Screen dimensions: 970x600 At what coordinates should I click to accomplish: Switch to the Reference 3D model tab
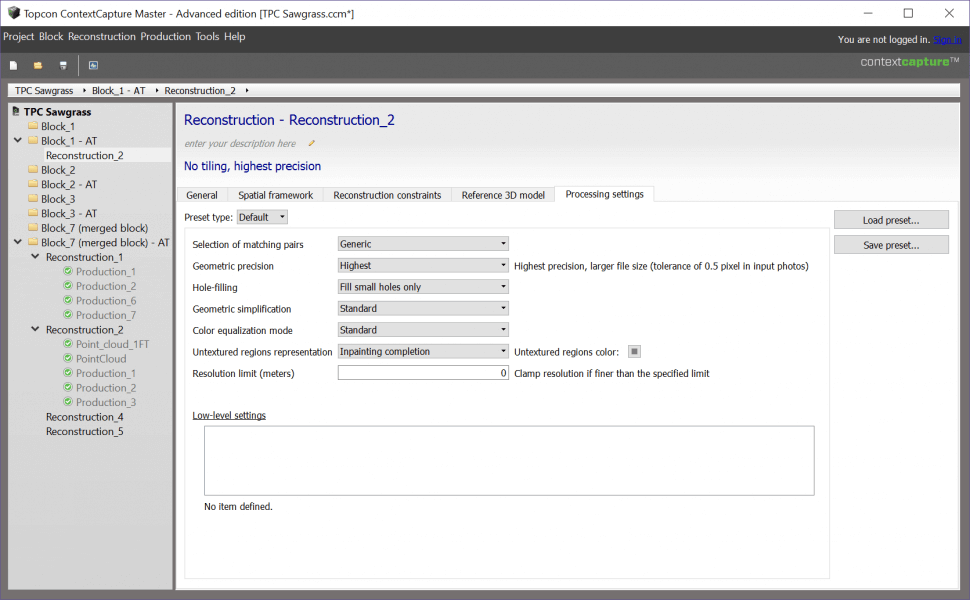point(503,195)
